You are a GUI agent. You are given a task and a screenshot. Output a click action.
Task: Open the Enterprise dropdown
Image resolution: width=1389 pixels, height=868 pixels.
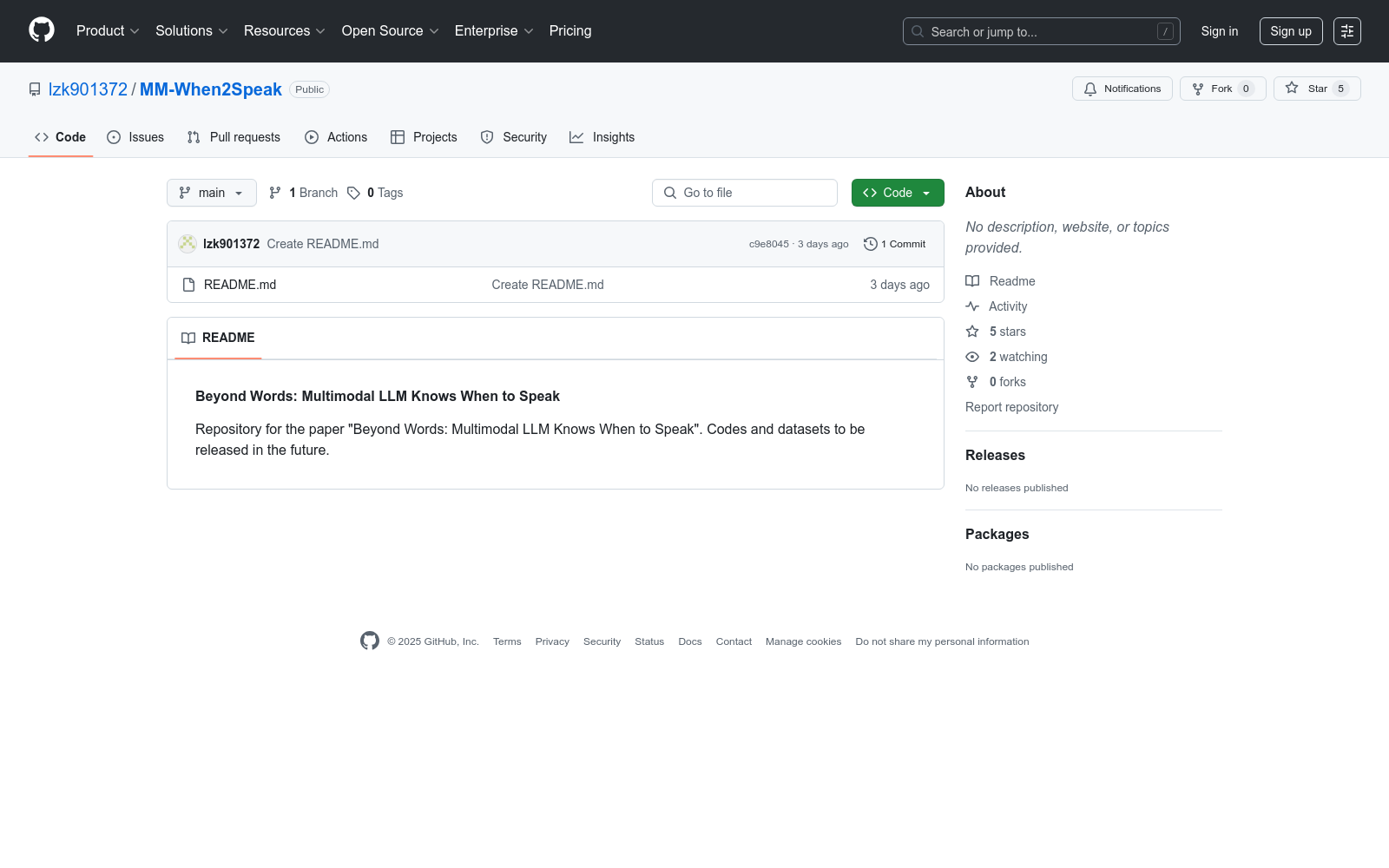click(x=493, y=30)
